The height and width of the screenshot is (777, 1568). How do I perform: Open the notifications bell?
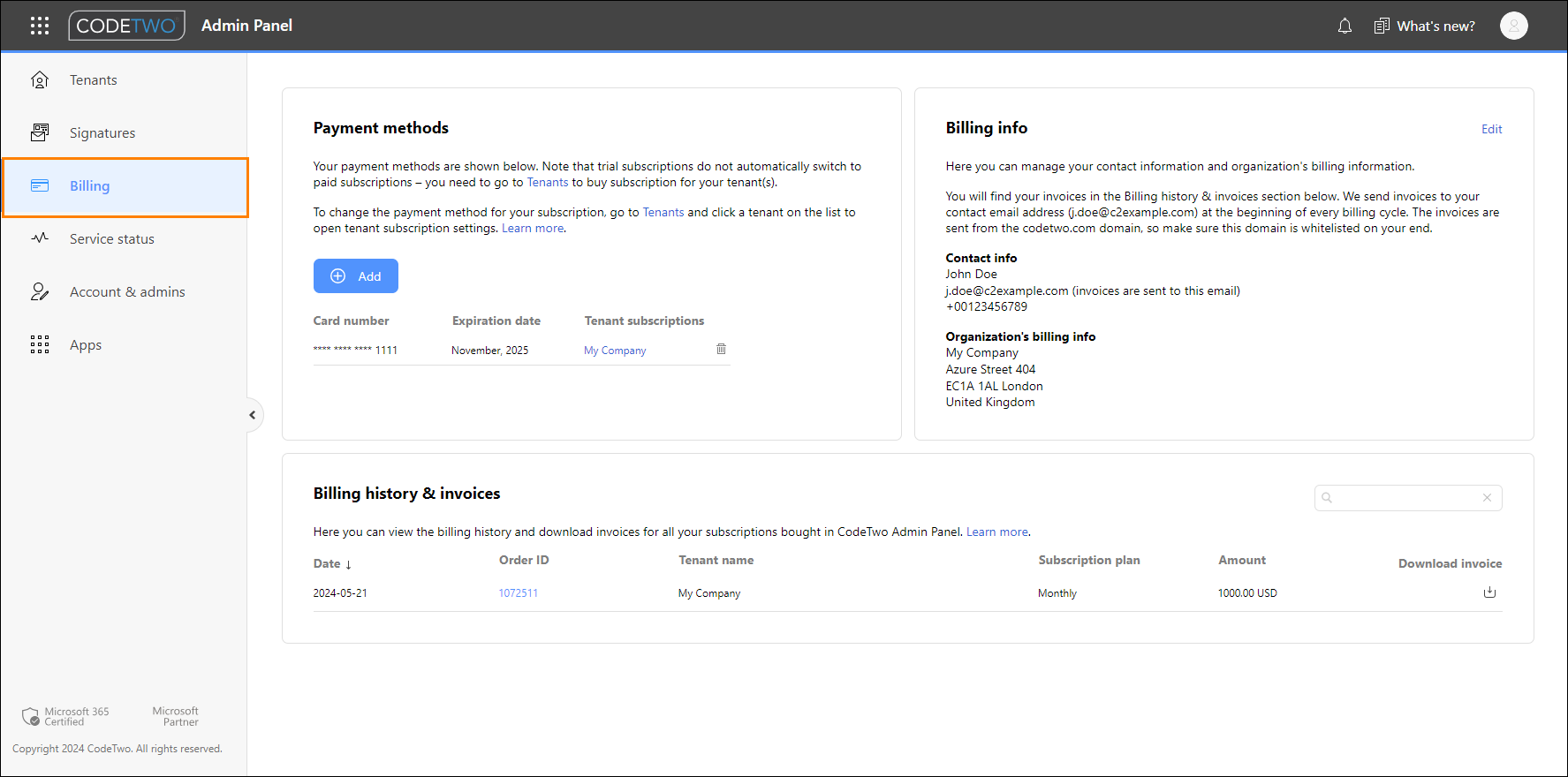click(x=1345, y=26)
